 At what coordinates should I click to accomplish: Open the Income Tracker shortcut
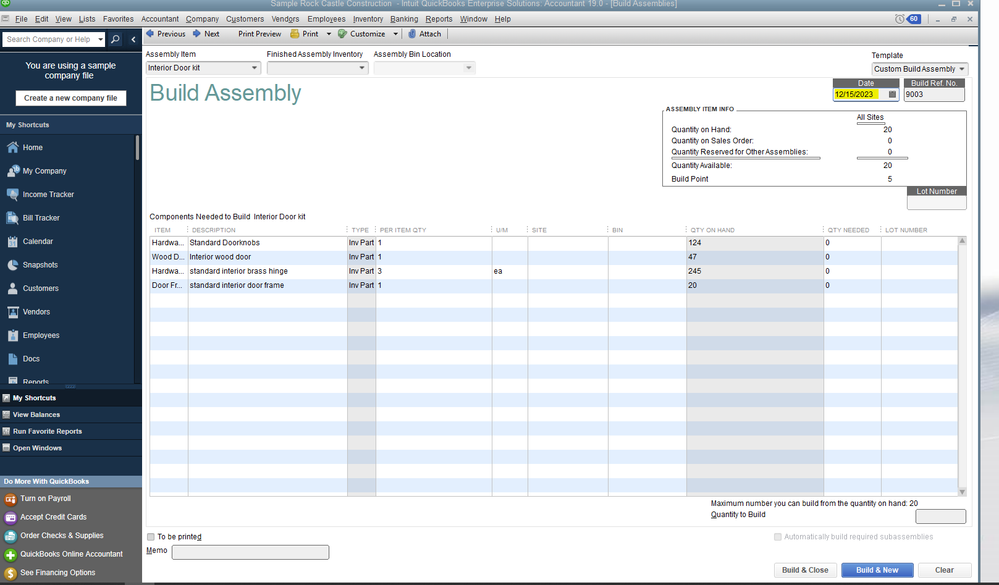coord(41,194)
